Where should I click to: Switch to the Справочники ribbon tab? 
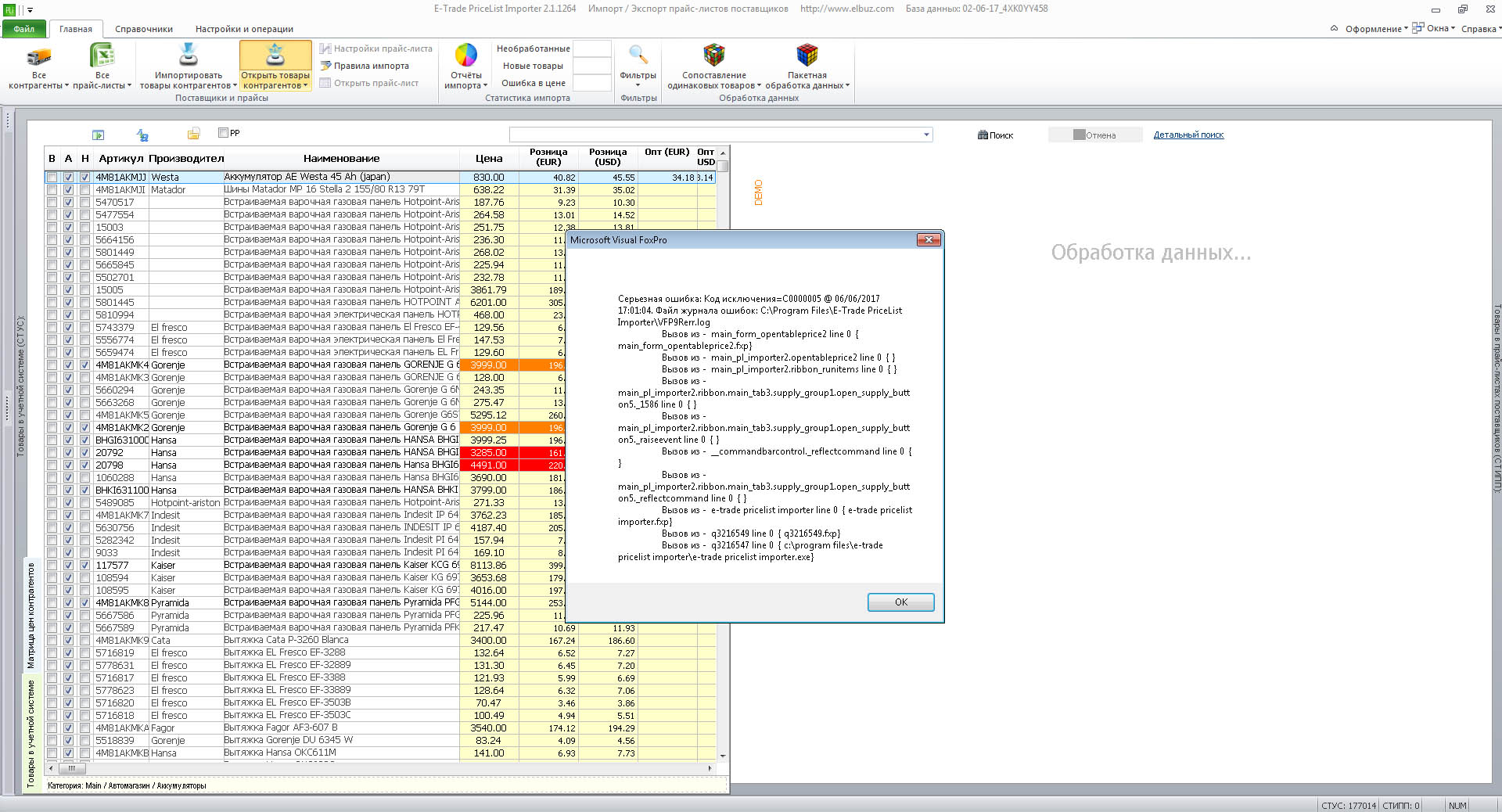(x=144, y=29)
